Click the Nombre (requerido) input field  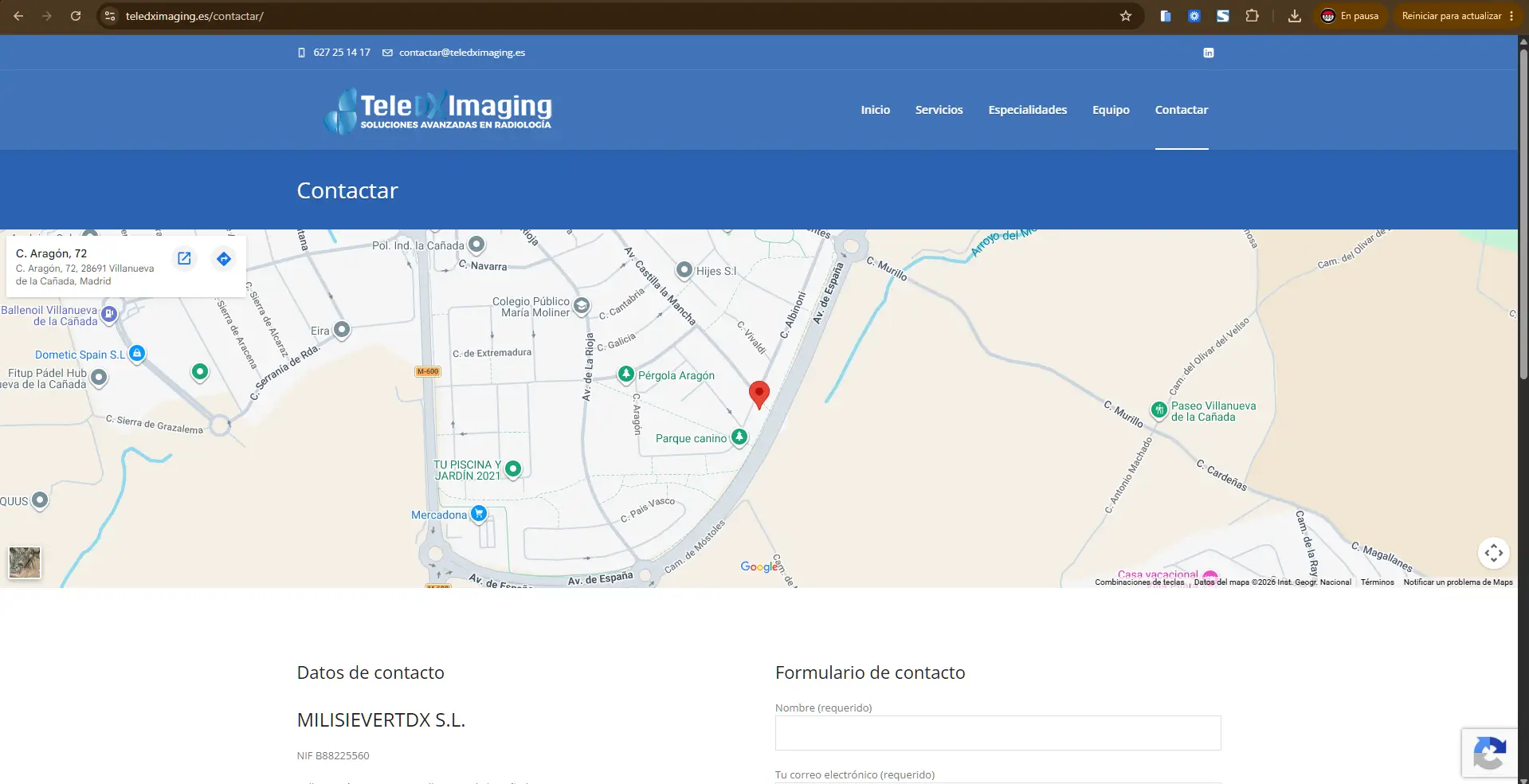[998, 733]
